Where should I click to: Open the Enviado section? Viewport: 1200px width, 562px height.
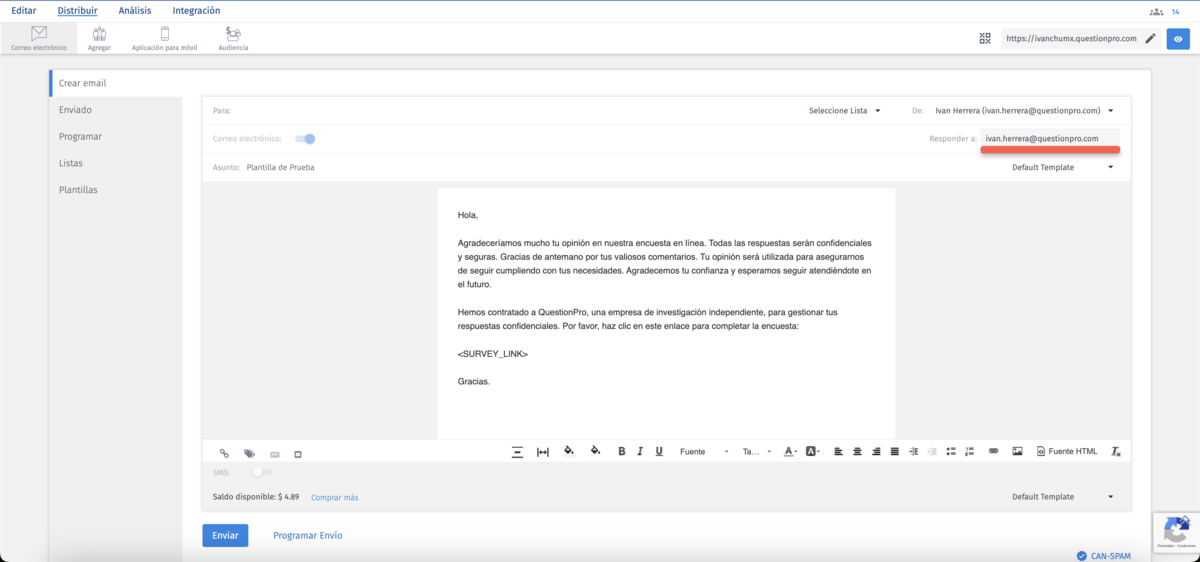click(75, 110)
